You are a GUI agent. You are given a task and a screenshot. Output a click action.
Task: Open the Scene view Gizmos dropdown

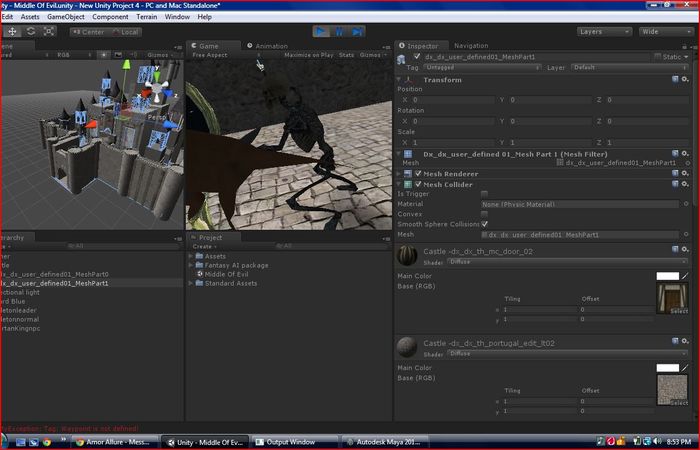[x=160, y=55]
